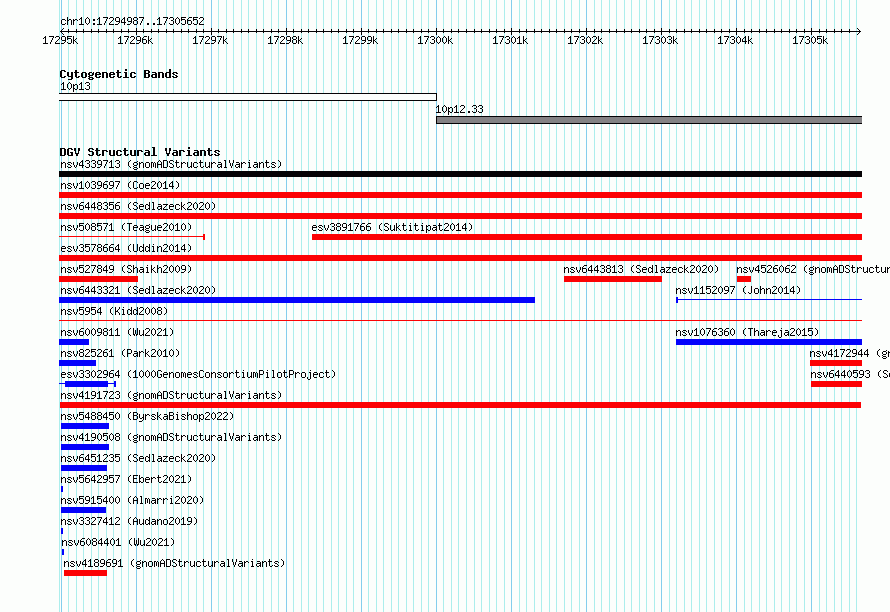Image resolution: width=890 pixels, height=612 pixels.
Task: Click the small red nsv4526062 bar
Action: click(x=744, y=279)
